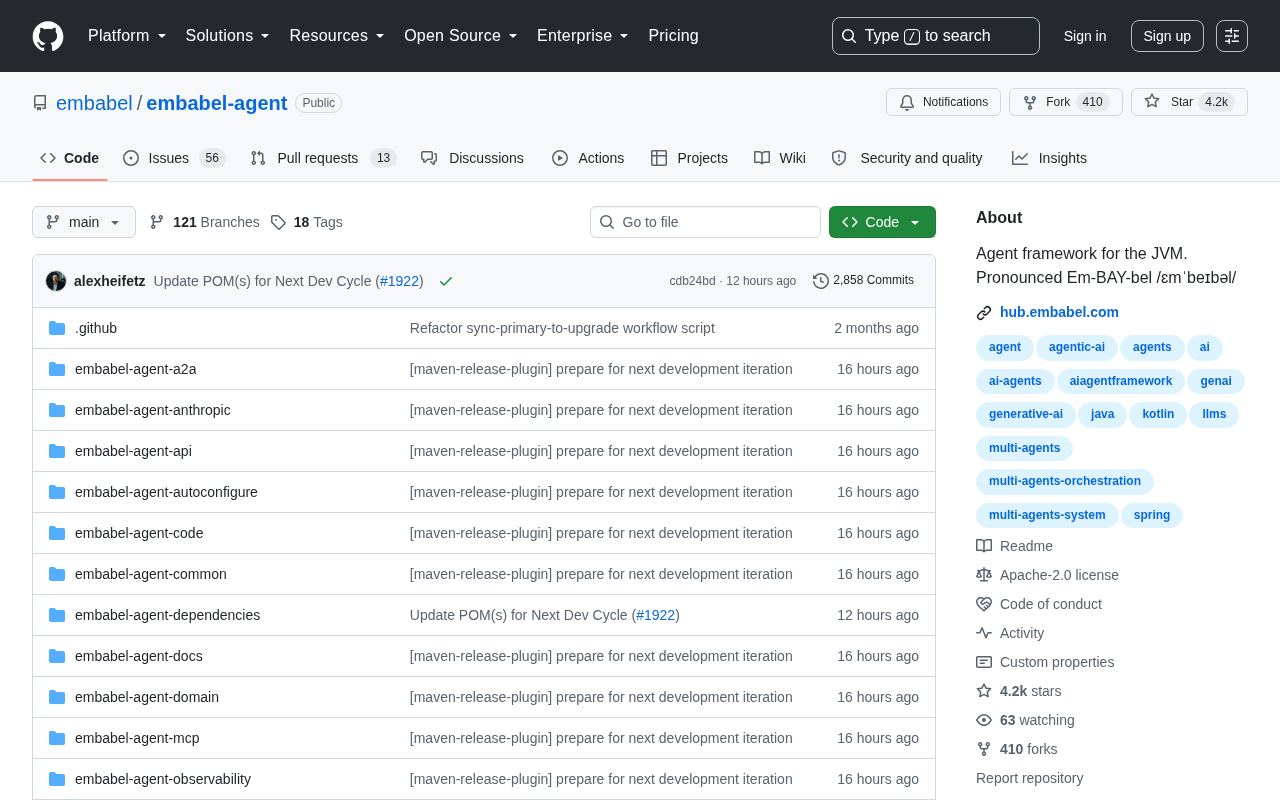1280x800 pixels.
Task: Click the repository book icon beside embabel
Action: point(40,103)
